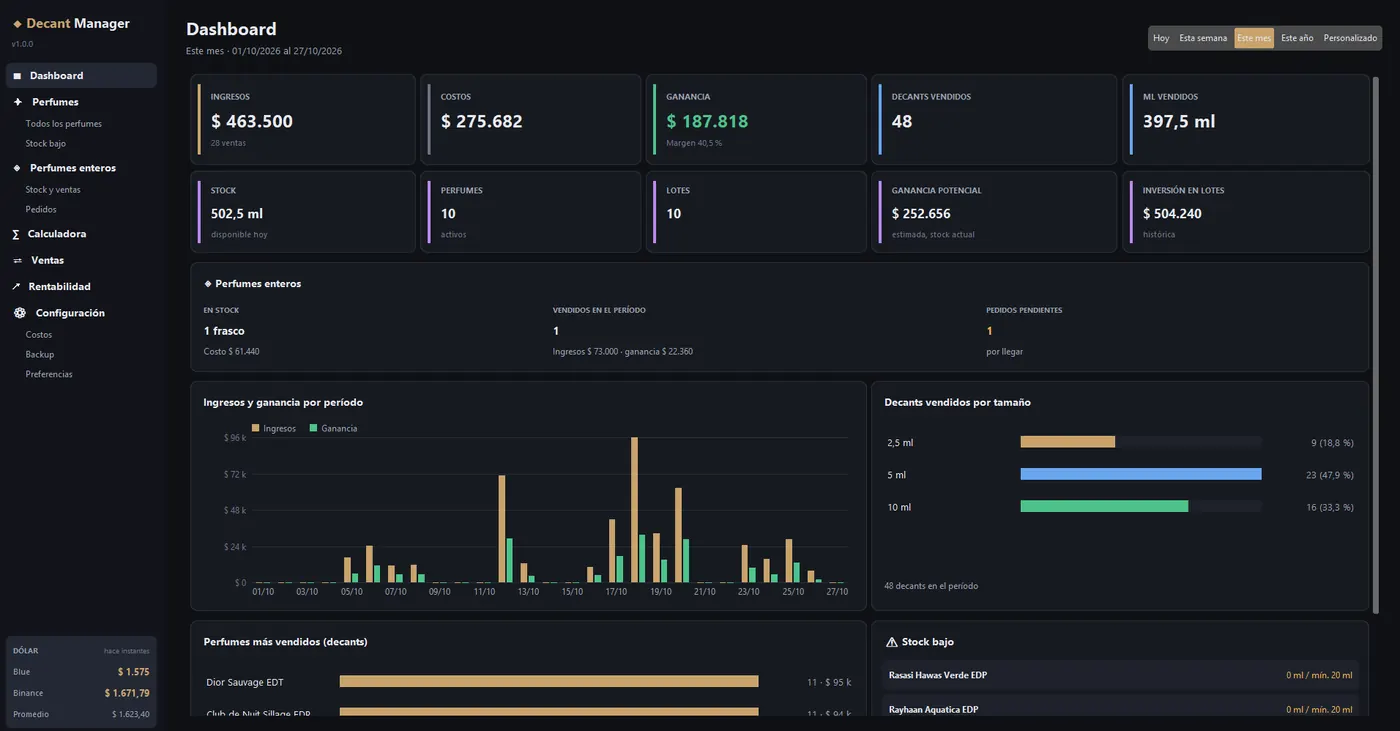
Task: Click the Rasasi Hawas Verde EDP low stock row
Action: click(x=1121, y=675)
